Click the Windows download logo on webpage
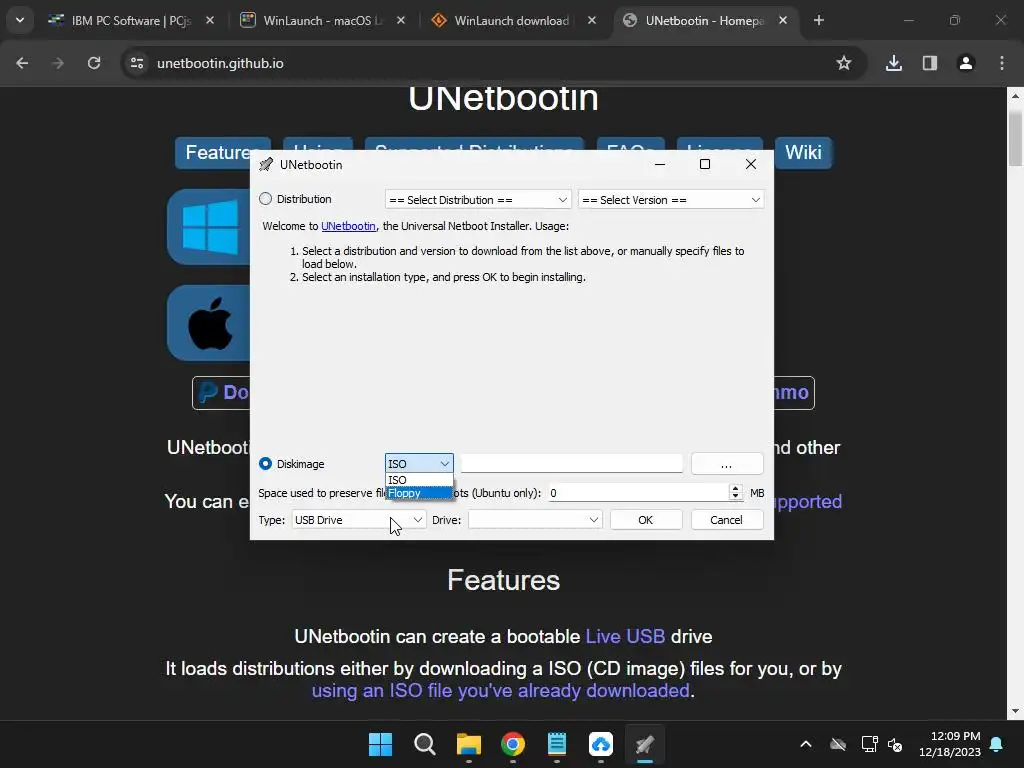Screen dimensions: 1024x768 point(209,227)
